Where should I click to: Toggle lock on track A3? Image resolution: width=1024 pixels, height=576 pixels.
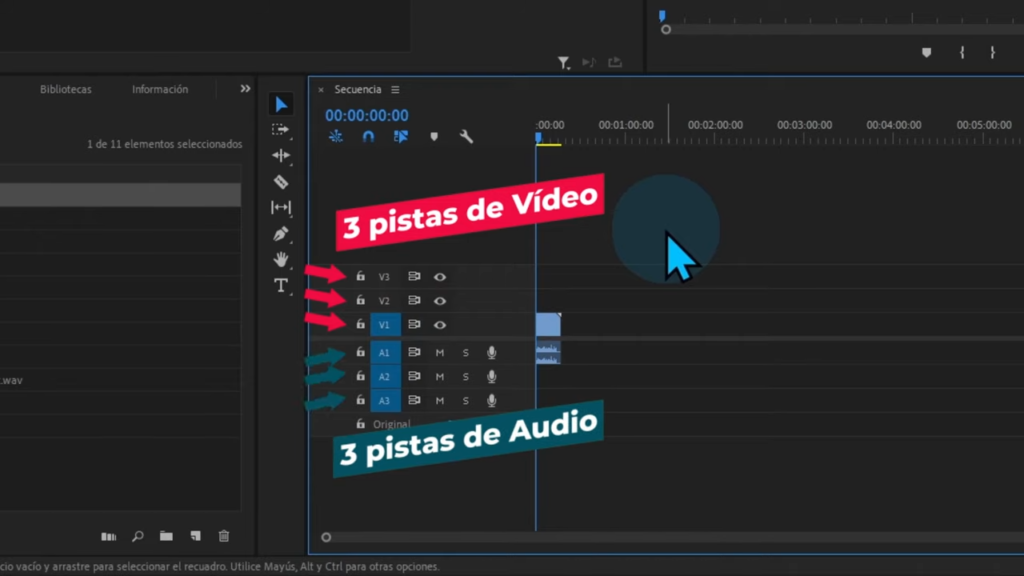click(x=360, y=400)
